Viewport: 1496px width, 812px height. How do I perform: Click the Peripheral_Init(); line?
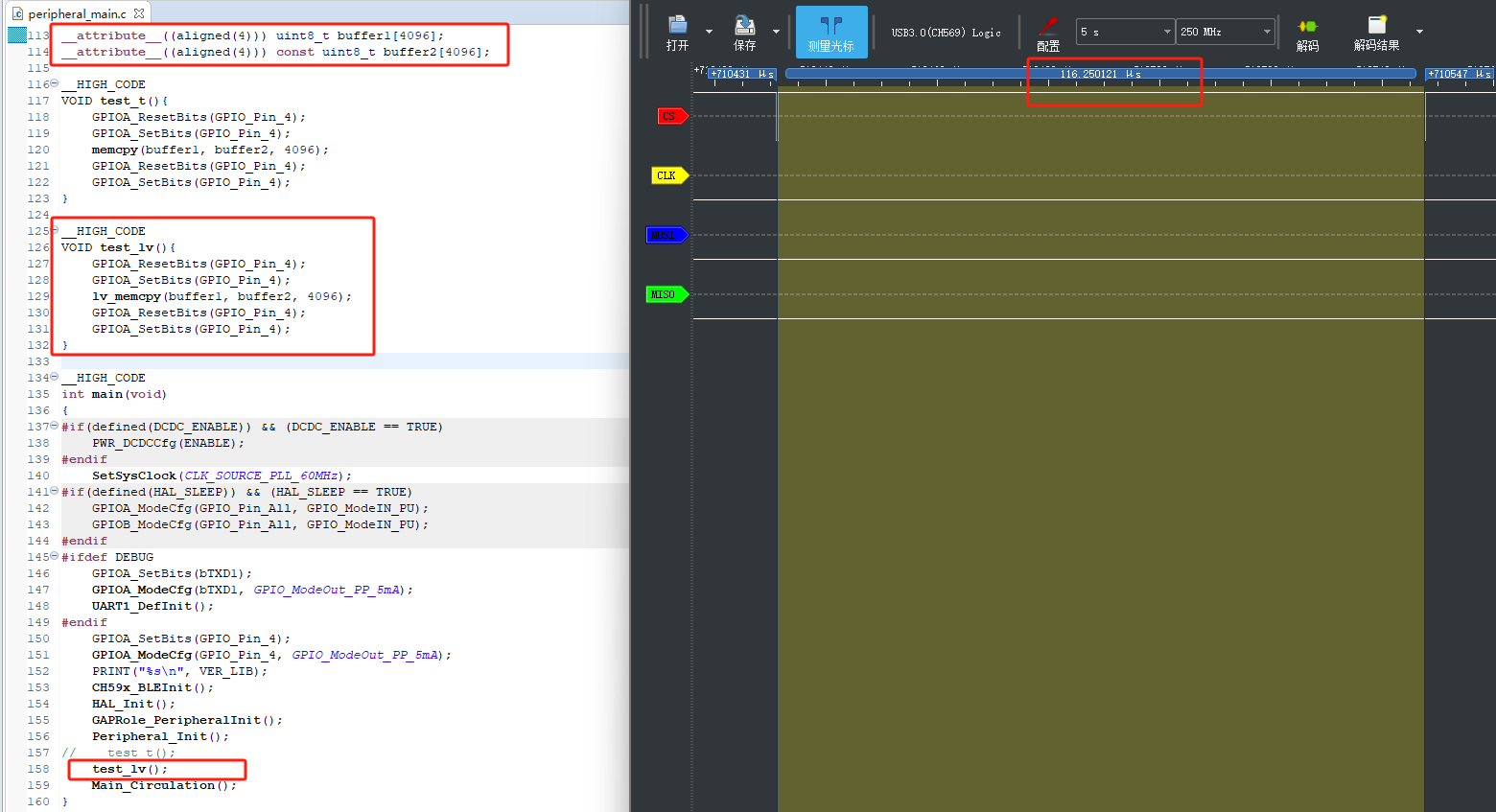coord(160,736)
